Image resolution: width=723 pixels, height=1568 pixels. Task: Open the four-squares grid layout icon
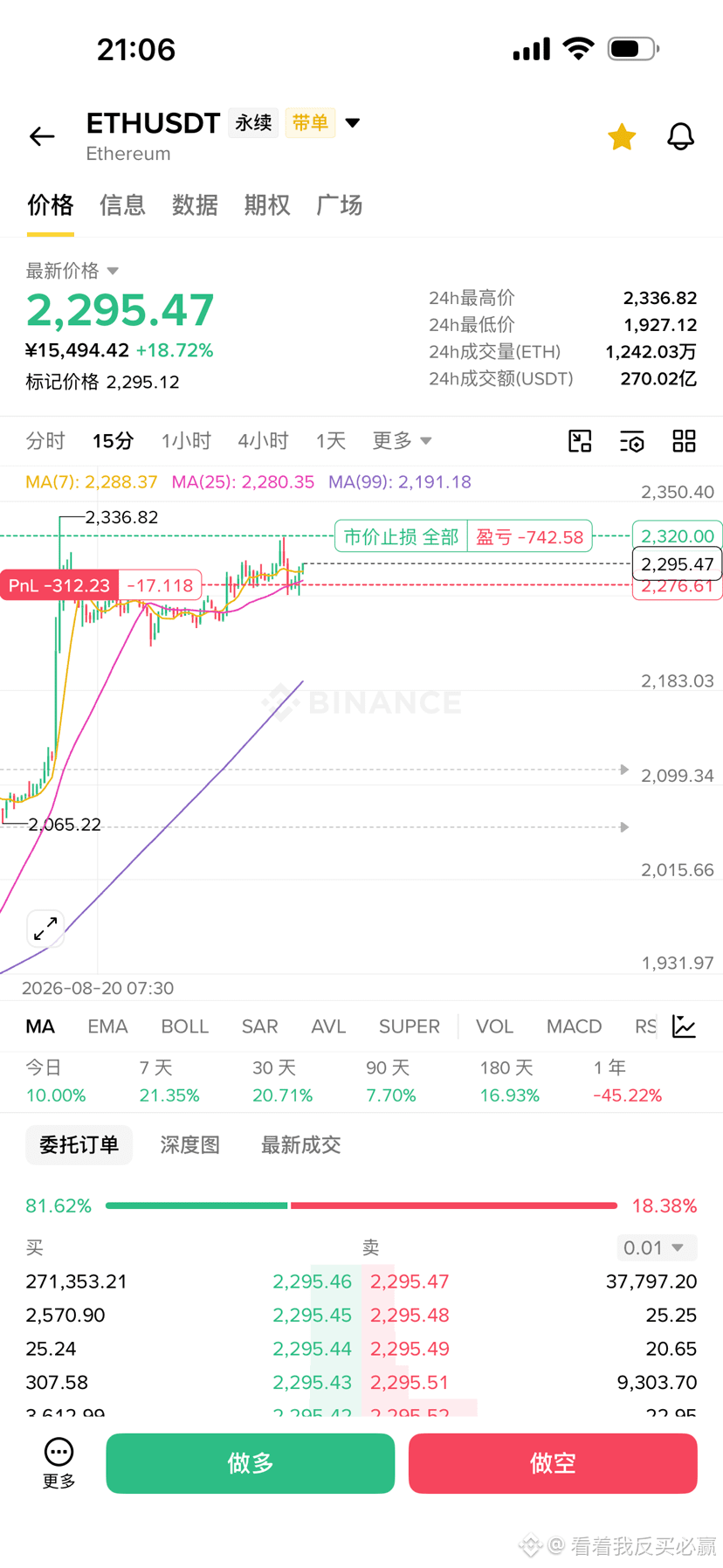685,441
